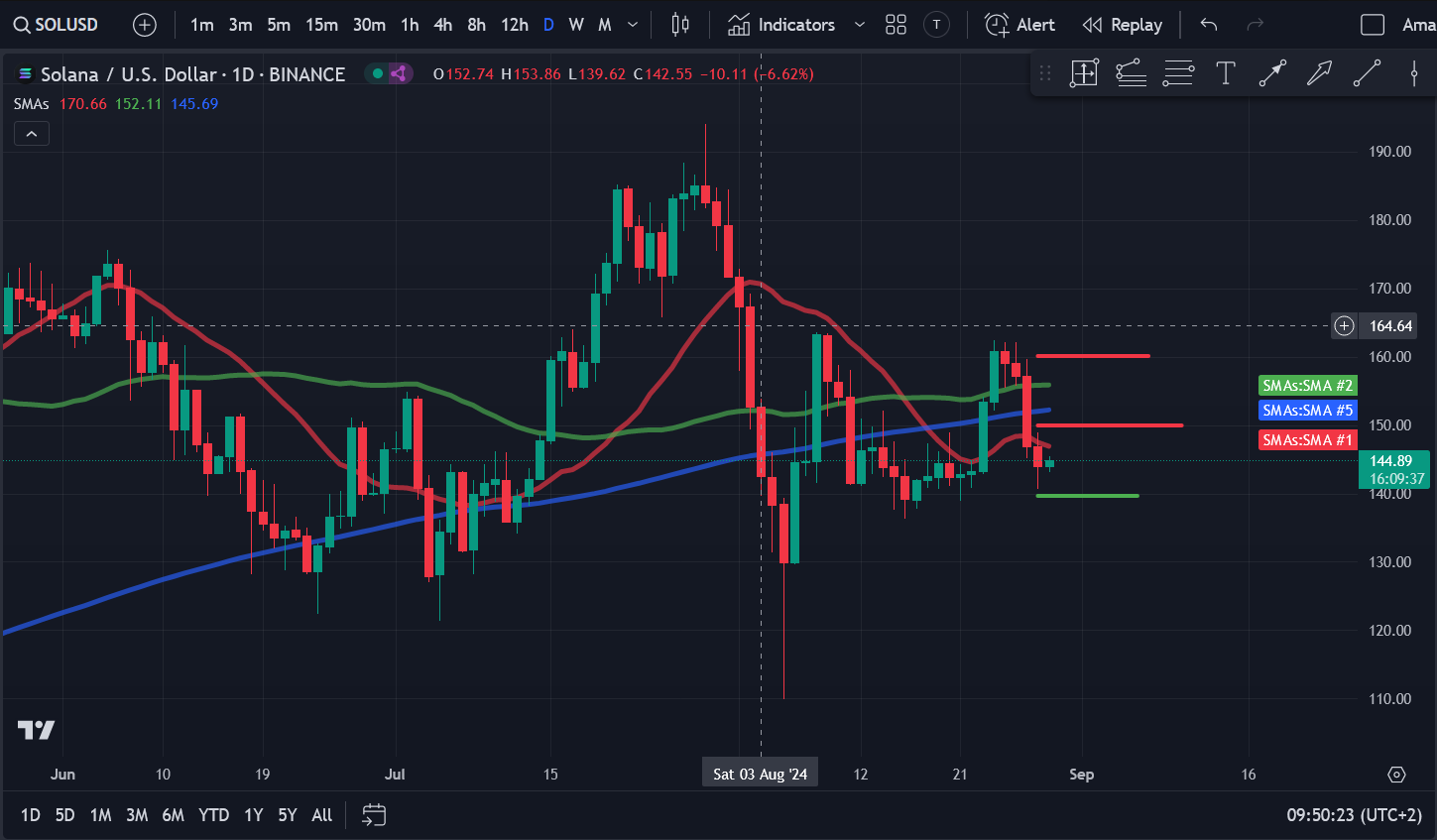
Task: Select the 1m timeframe
Action: click(202, 25)
